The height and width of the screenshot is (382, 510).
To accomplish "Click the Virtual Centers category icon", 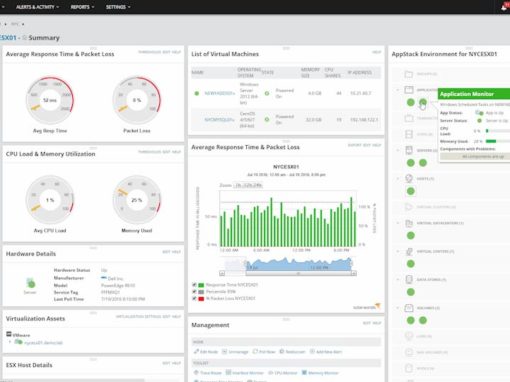I will click(x=409, y=251).
